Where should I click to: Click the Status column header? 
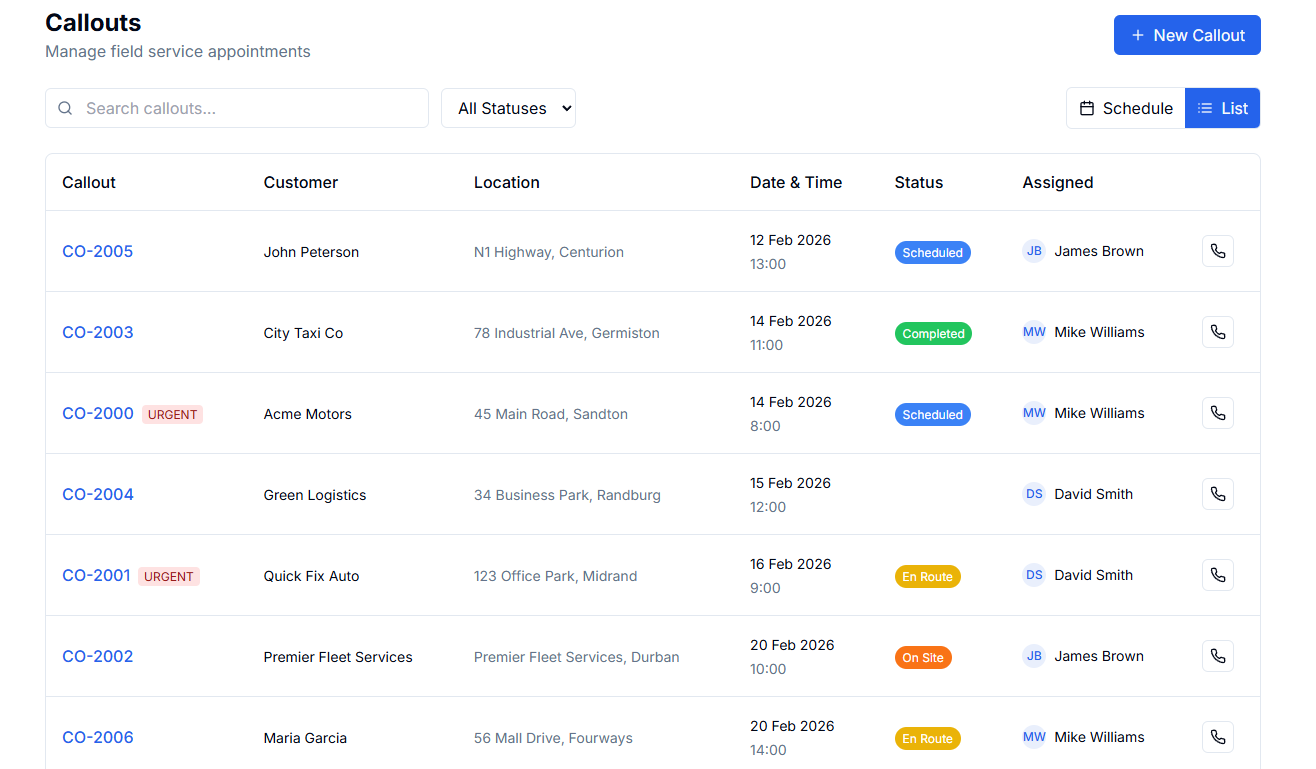(x=918, y=182)
